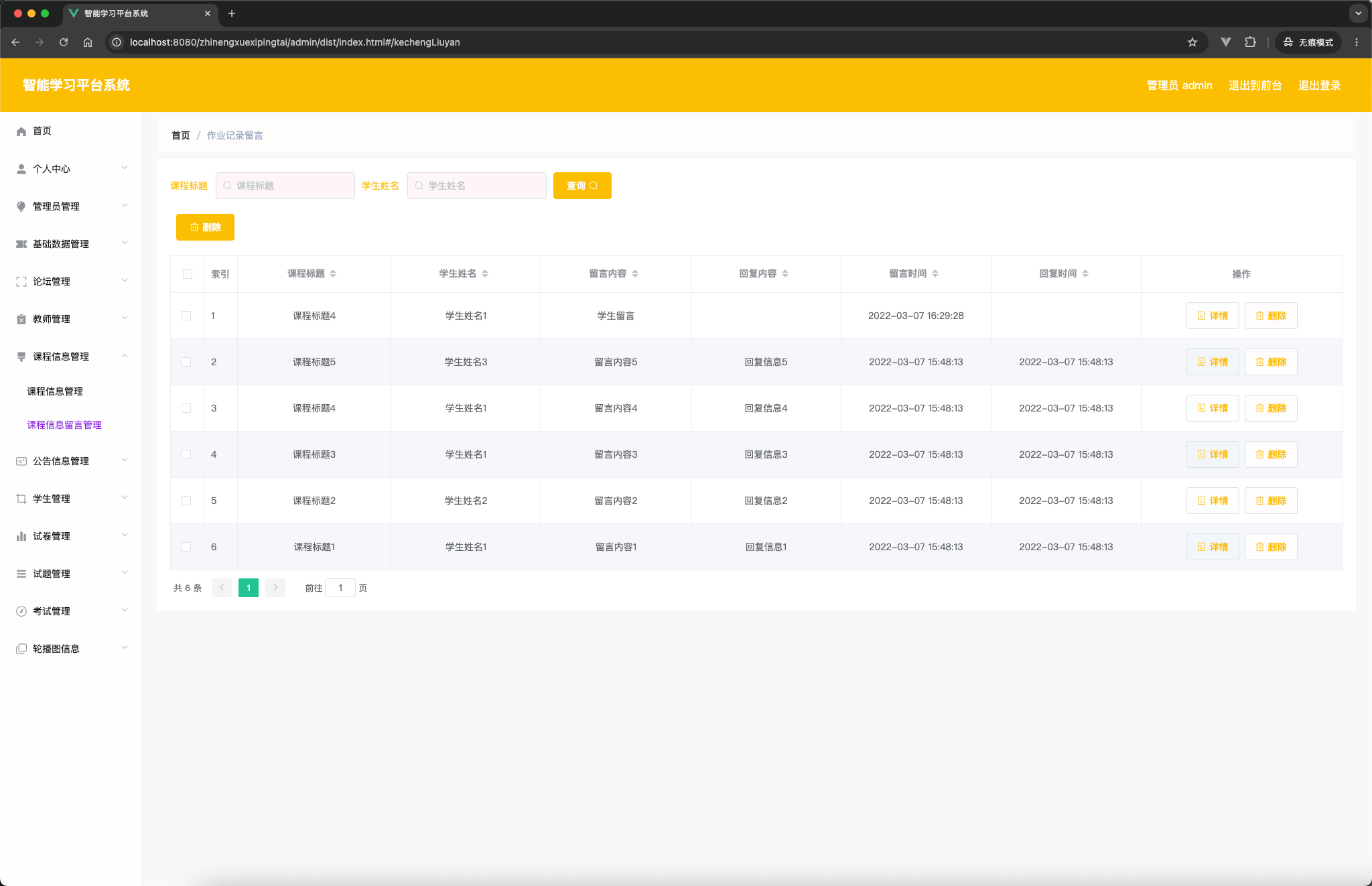Tick the select-all checkbox in the table header

[x=188, y=274]
